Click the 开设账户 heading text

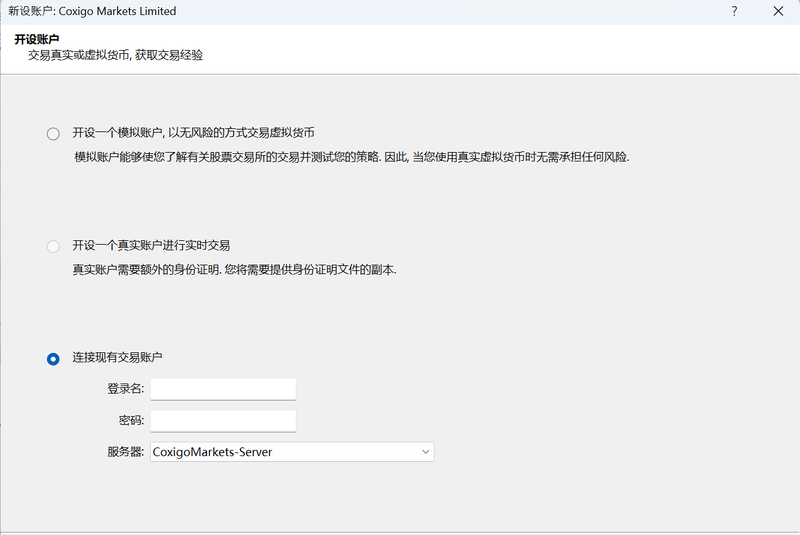tap(37, 39)
